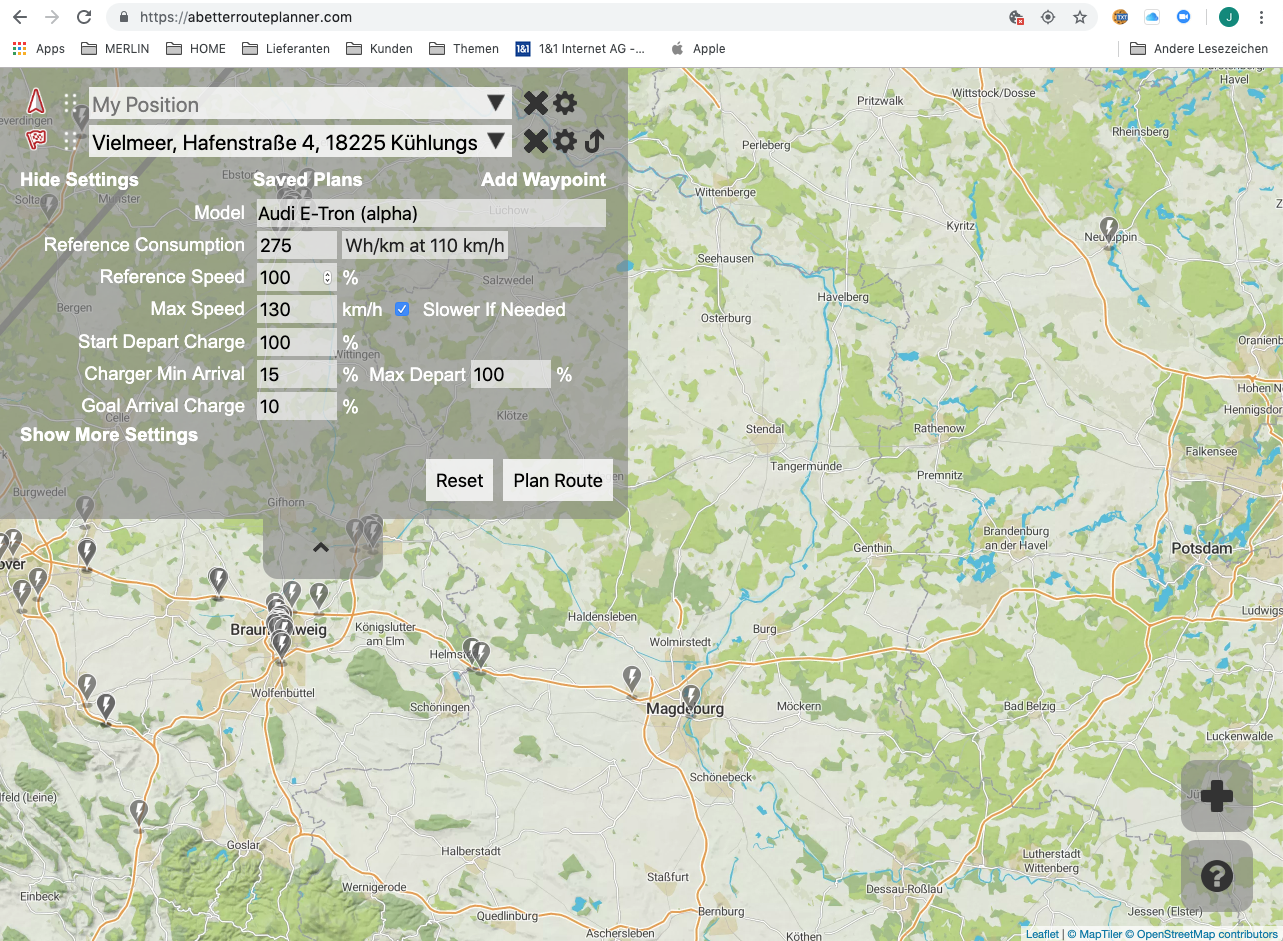Image resolution: width=1283 pixels, height=941 pixels.
Task: Open the Lieferanten bookmarks folder
Action: [x=286, y=48]
